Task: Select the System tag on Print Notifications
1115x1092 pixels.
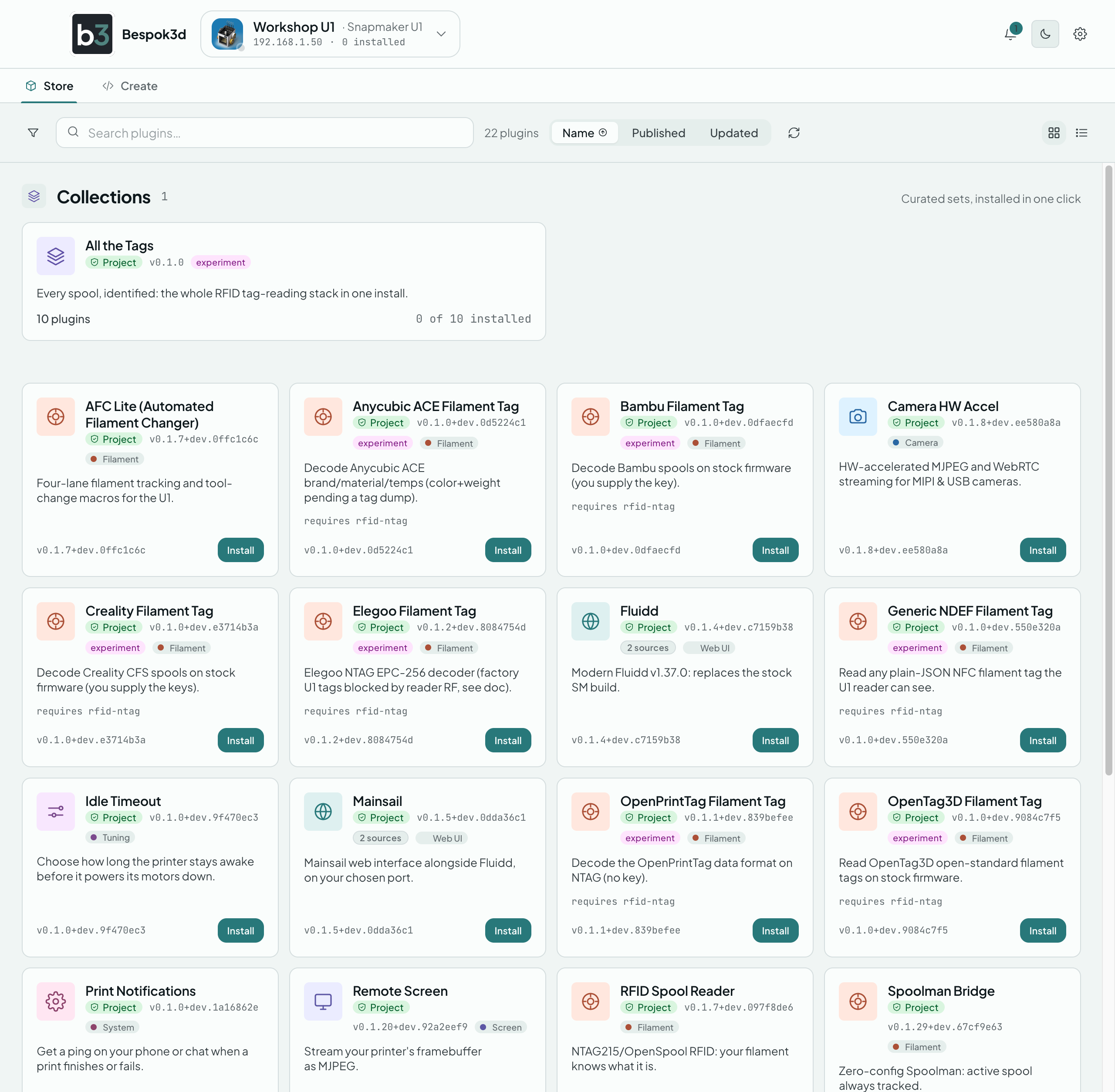Action: pos(112,1027)
